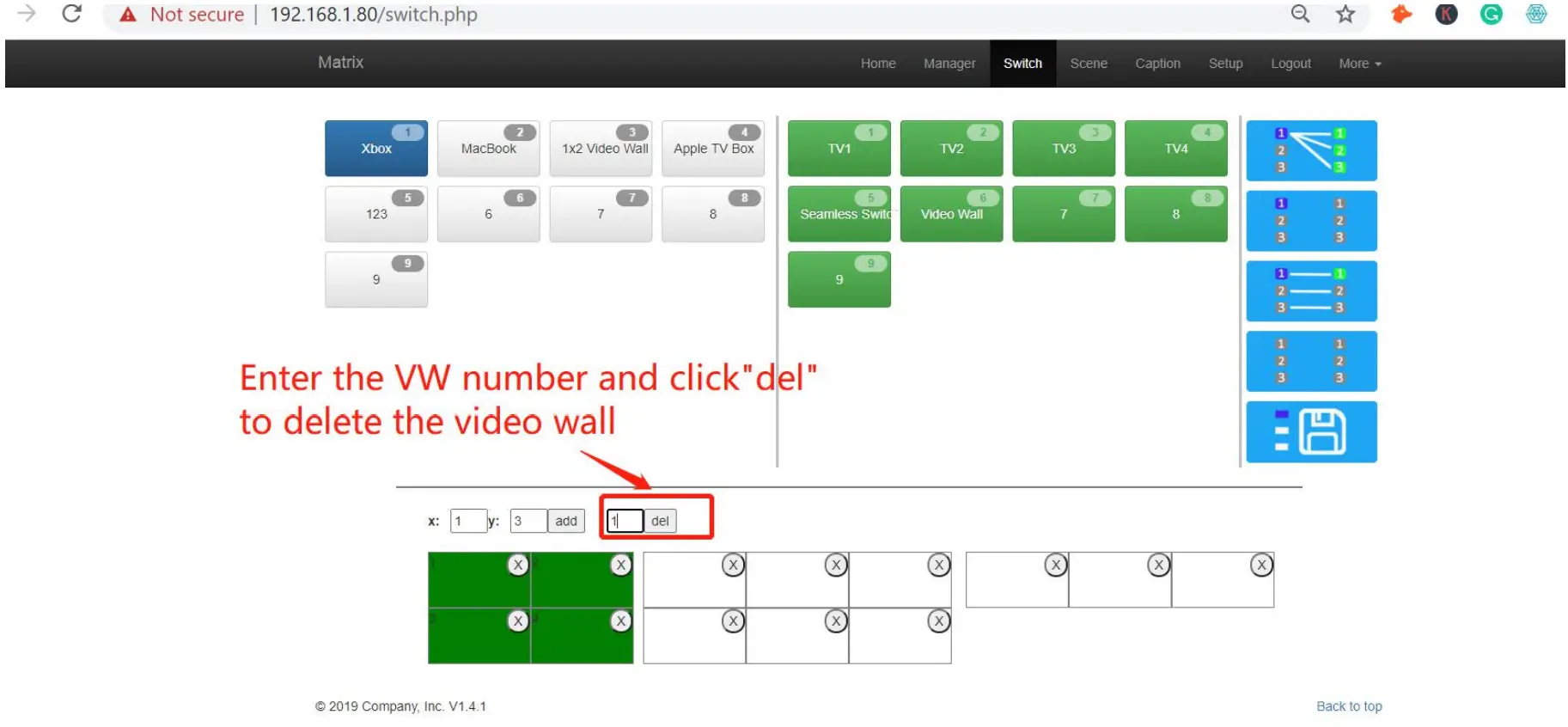Open the Caption tab
The height and width of the screenshot is (727, 1568).
click(1157, 64)
